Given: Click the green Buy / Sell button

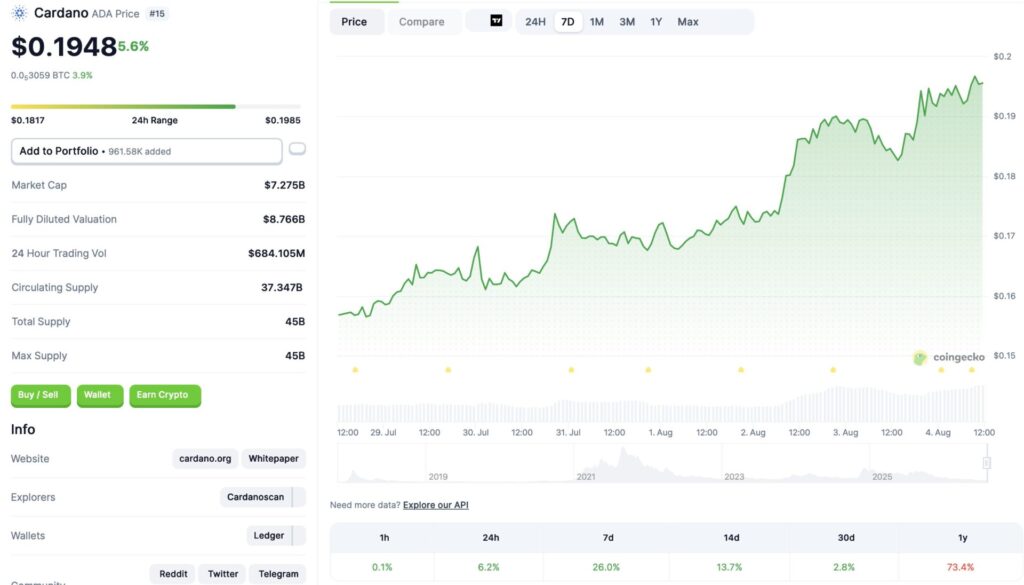Looking at the screenshot, I should pos(40,395).
